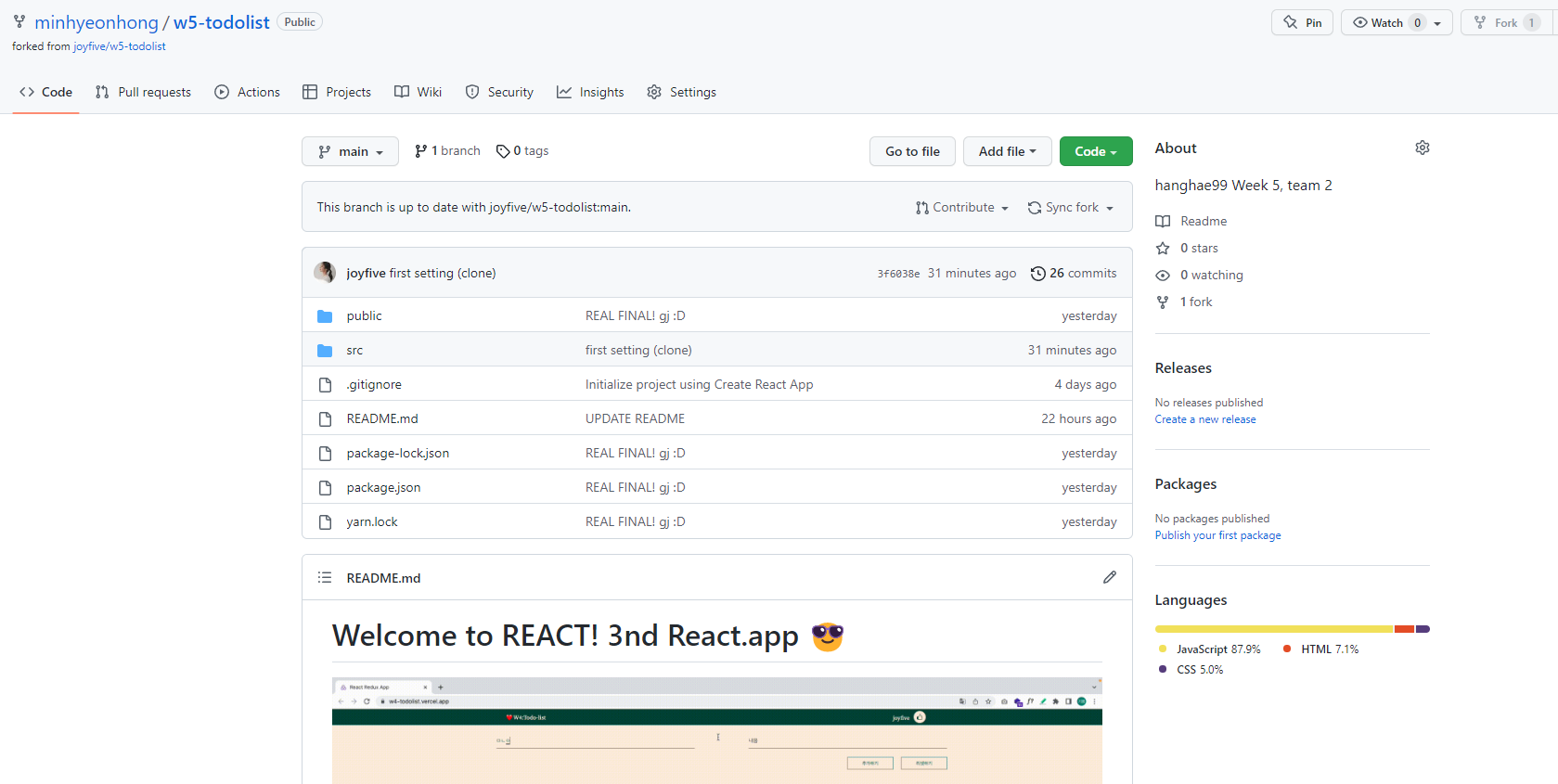Click the star icon beside 0 stars
This screenshot has height=784, width=1558.
1163,249
